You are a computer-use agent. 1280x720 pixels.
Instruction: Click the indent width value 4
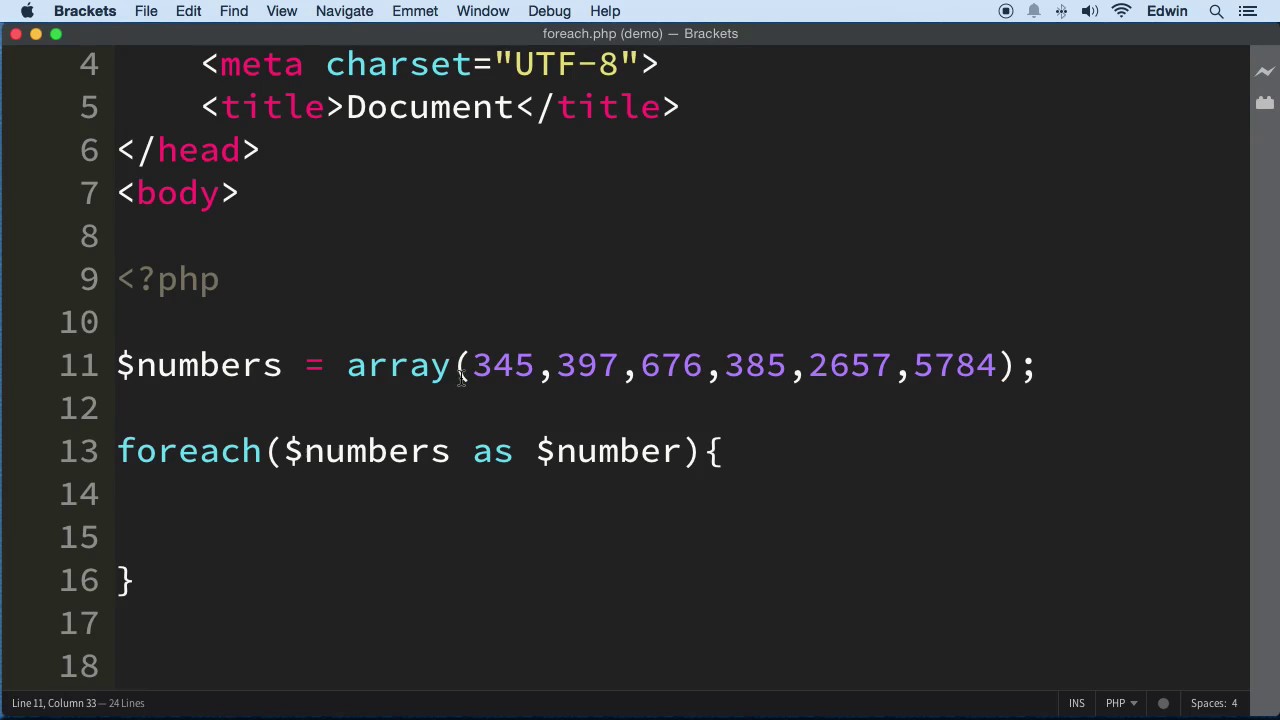[x=1234, y=703]
